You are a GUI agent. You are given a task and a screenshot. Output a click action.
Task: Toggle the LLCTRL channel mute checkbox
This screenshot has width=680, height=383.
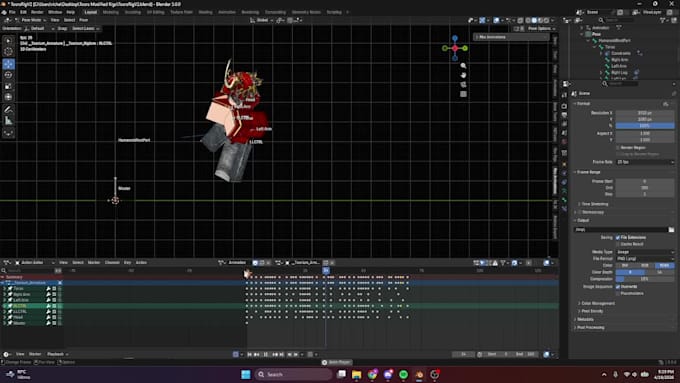(54, 311)
